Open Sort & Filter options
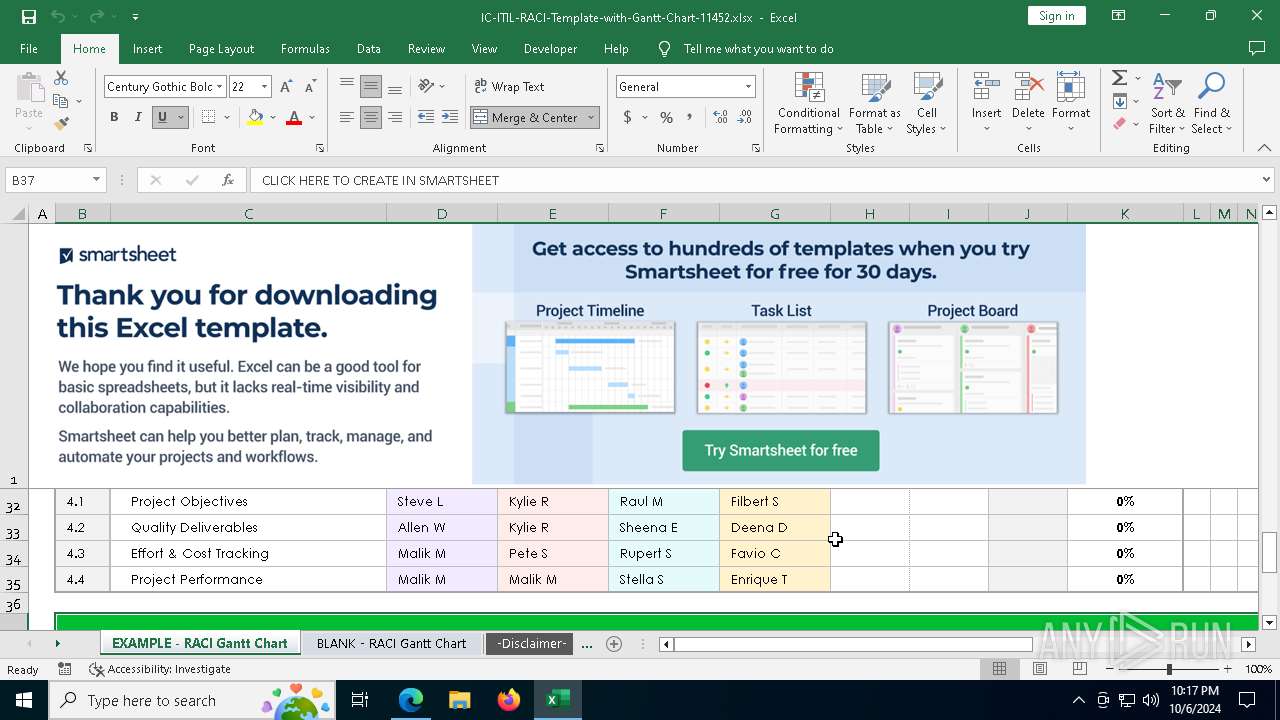 coord(1167,104)
